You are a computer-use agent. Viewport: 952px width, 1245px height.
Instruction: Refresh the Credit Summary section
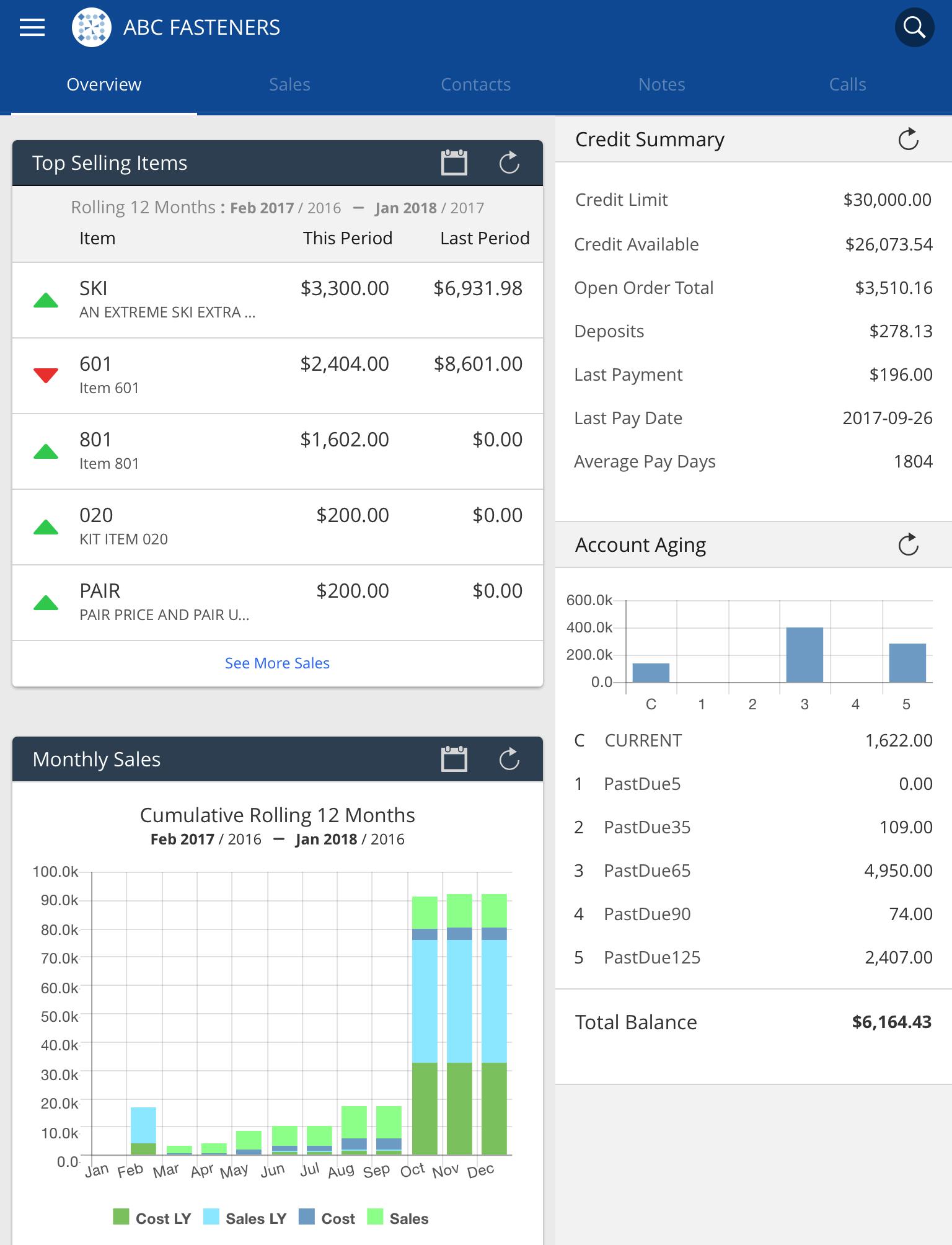(x=909, y=140)
